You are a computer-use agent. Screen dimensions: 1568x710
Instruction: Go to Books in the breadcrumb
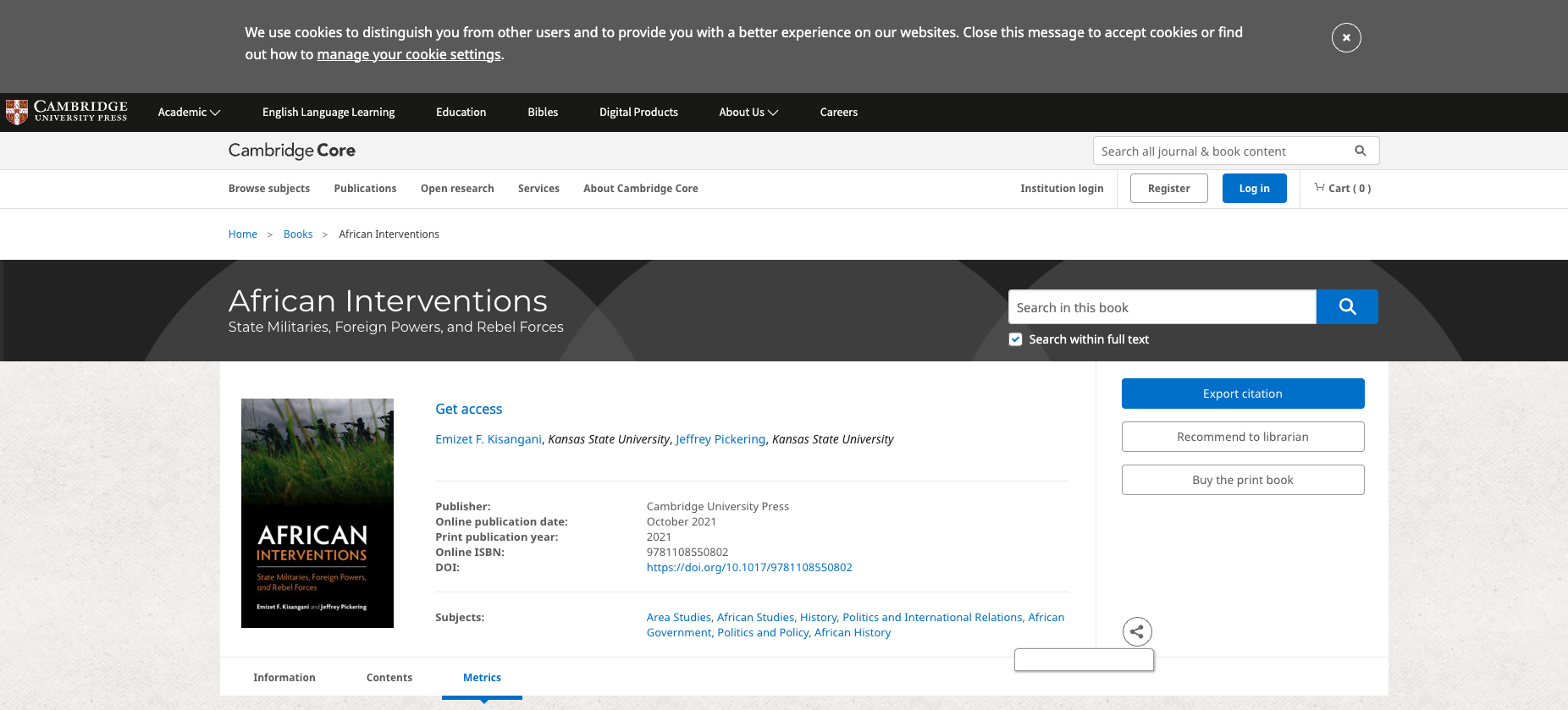pyautogui.click(x=297, y=234)
